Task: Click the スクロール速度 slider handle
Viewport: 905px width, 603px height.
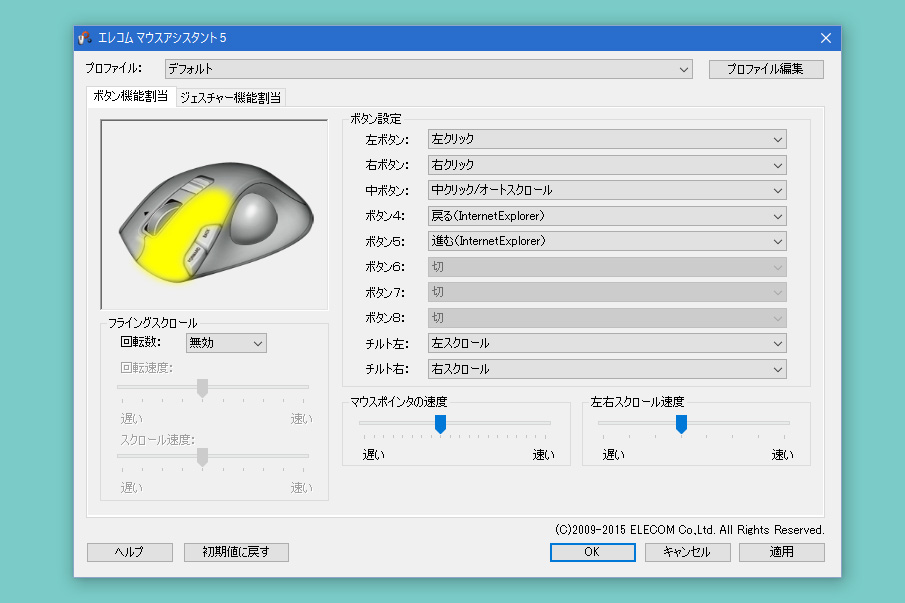Action: tap(202, 457)
